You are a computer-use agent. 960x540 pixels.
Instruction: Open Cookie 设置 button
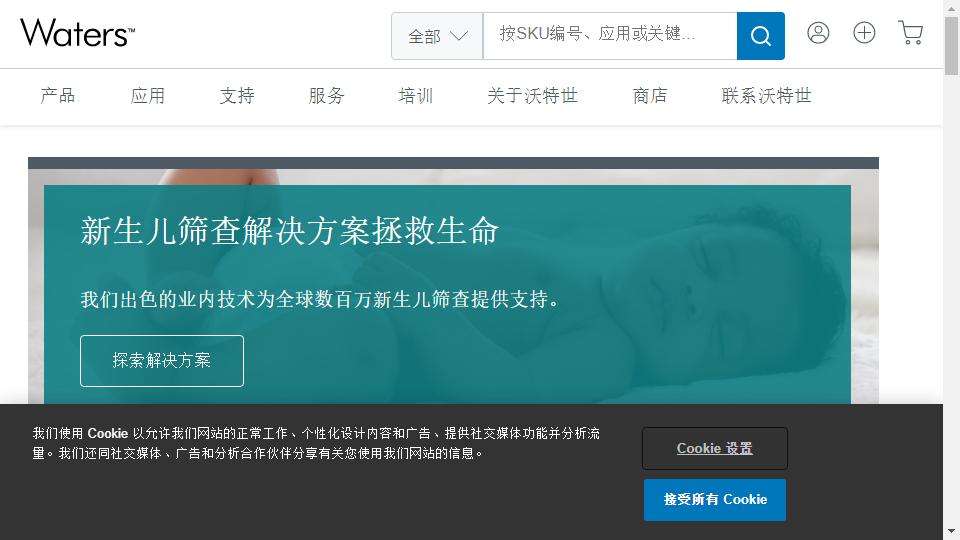[714, 448]
